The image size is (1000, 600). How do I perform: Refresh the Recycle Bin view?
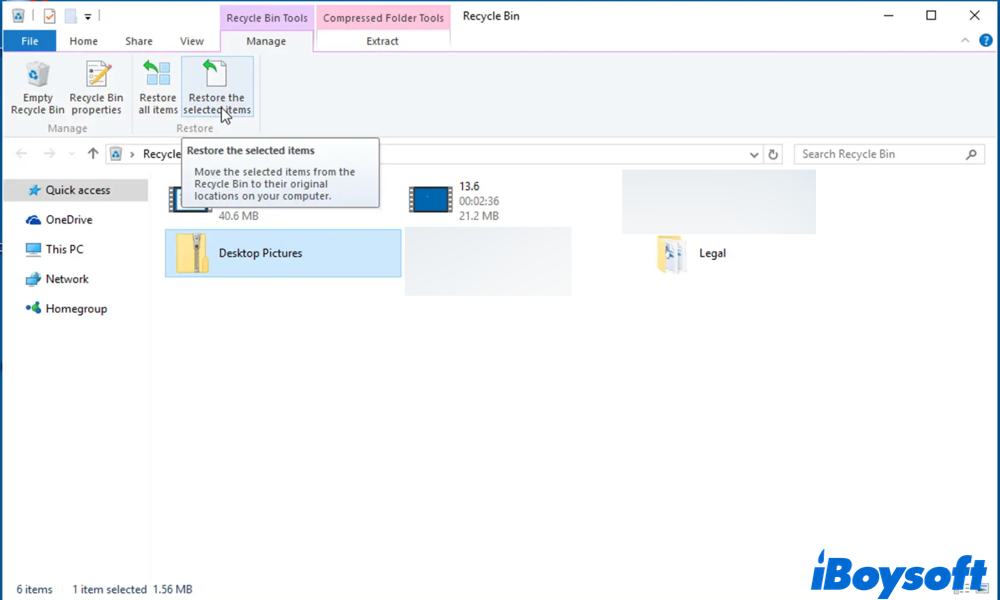click(772, 155)
